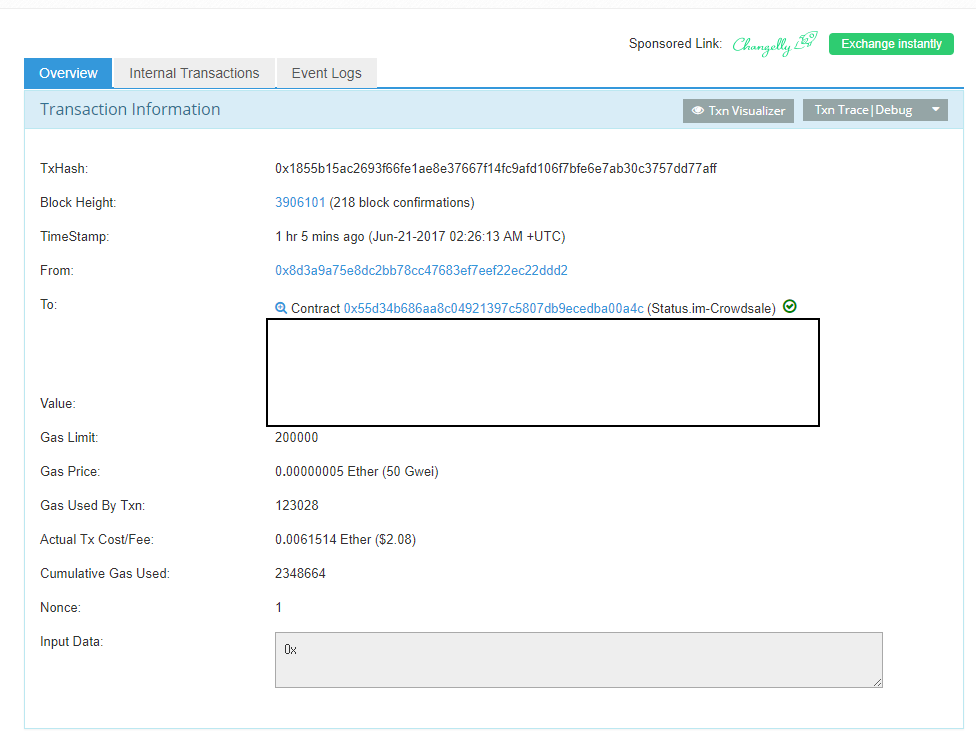Image resolution: width=976 pixels, height=742 pixels.
Task: Click the Exchange instantly button
Action: coord(891,44)
